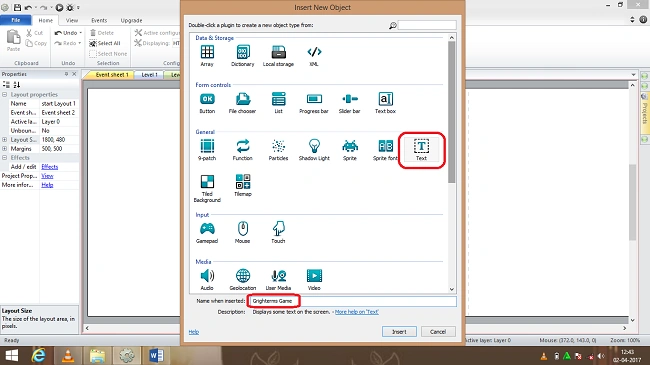Select the Sprite font plugin
Screen dimensions: 650x365
(x=385, y=150)
